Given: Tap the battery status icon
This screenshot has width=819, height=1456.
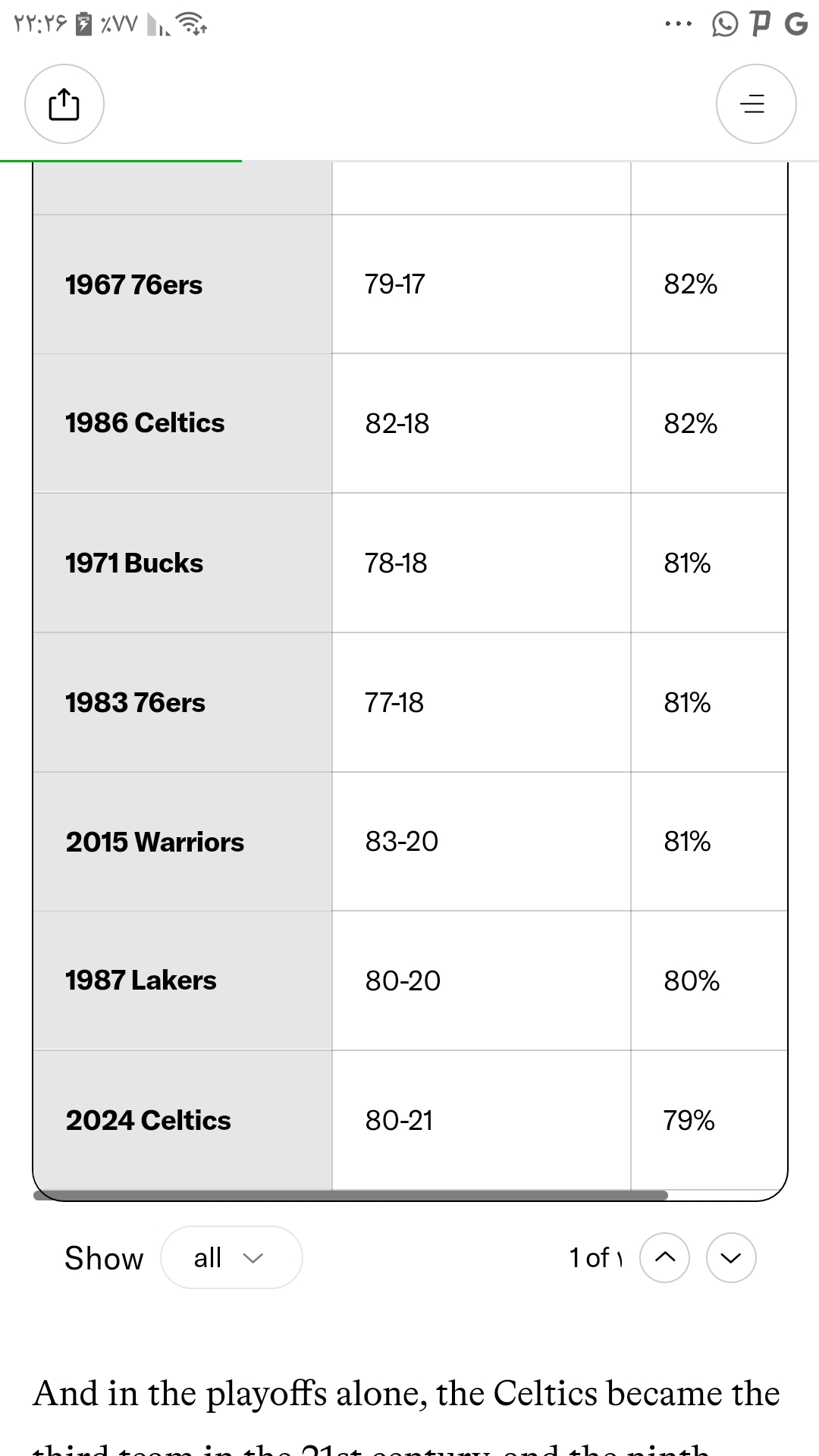Looking at the screenshot, I should [85, 24].
